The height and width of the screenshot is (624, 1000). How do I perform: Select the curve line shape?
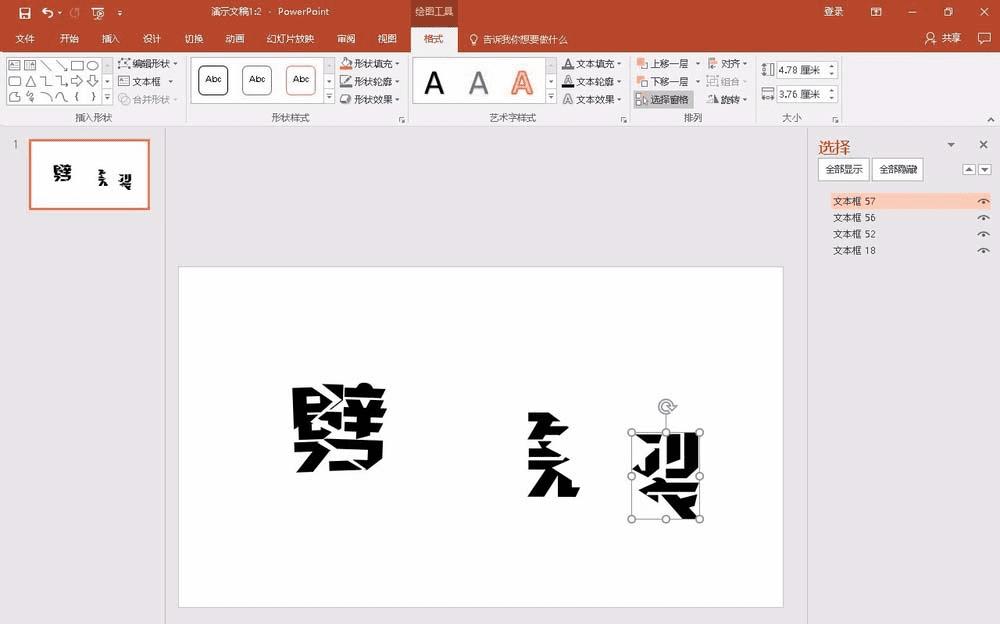coord(61,97)
